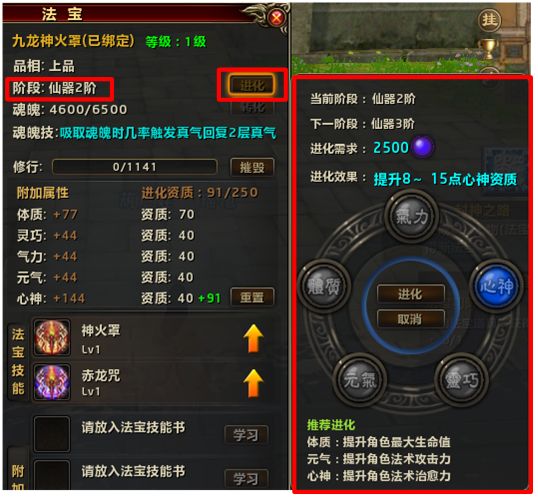This screenshot has height=499, width=538.
Task: Click the 赤龙咒 skill icon
Action: coord(52,382)
